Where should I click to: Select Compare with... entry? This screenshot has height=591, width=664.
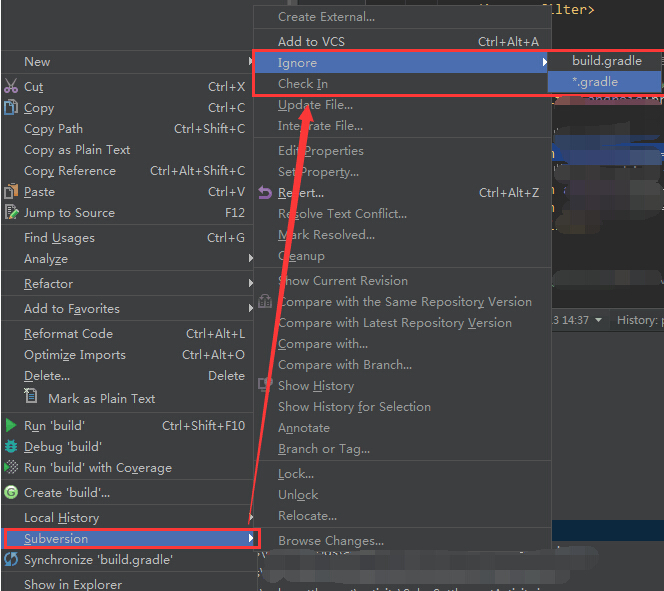click(402, 343)
